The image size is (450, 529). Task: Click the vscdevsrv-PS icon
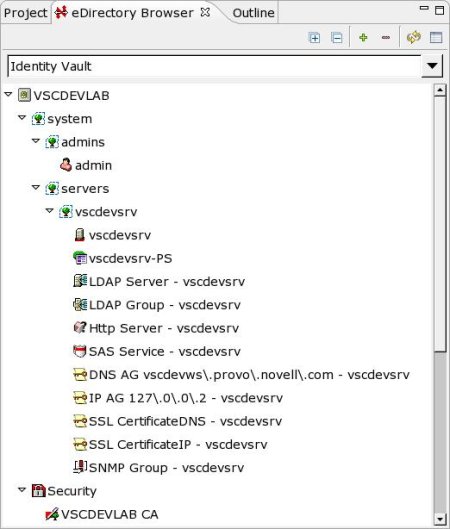pyautogui.click(x=80, y=258)
